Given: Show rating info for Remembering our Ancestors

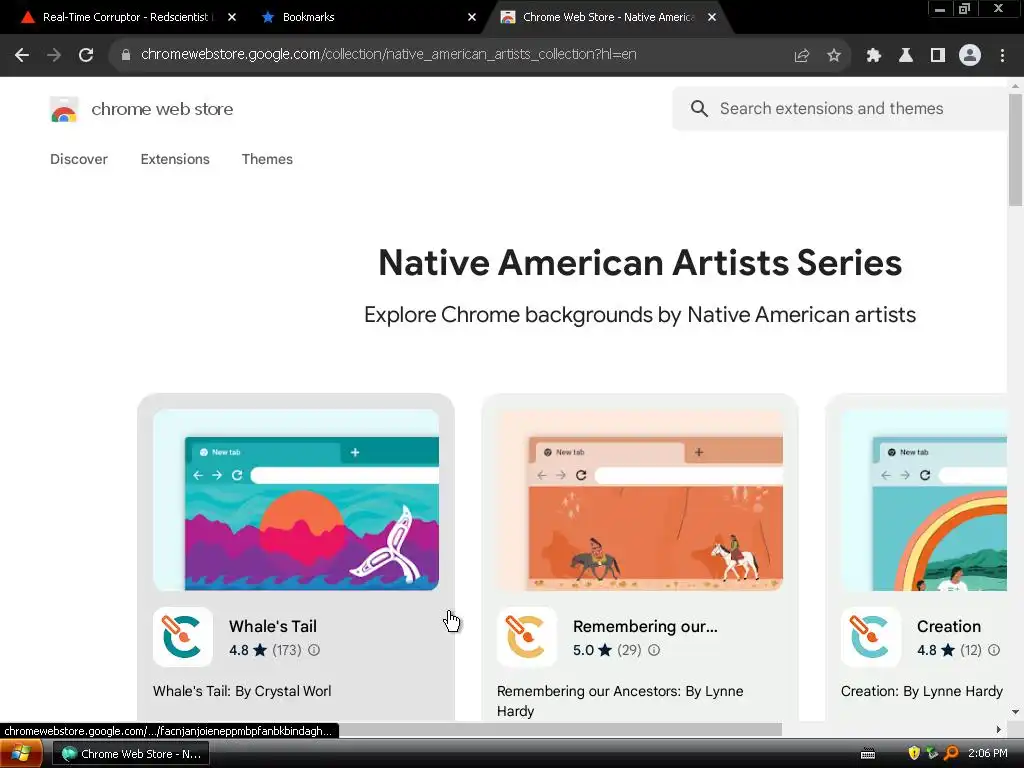Looking at the screenshot, I should pos(654,650).
